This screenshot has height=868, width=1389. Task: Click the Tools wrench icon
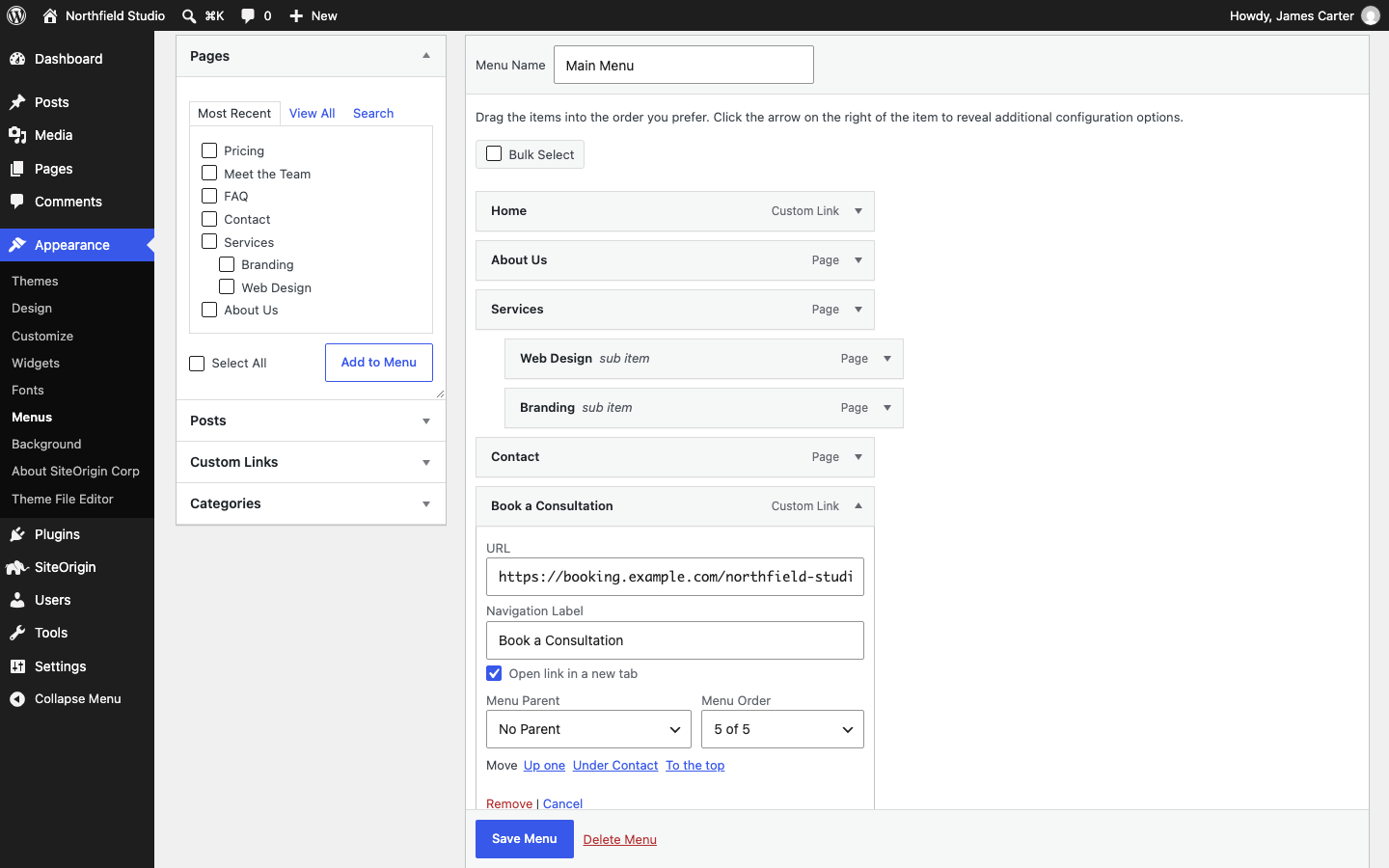pos(17,633)
